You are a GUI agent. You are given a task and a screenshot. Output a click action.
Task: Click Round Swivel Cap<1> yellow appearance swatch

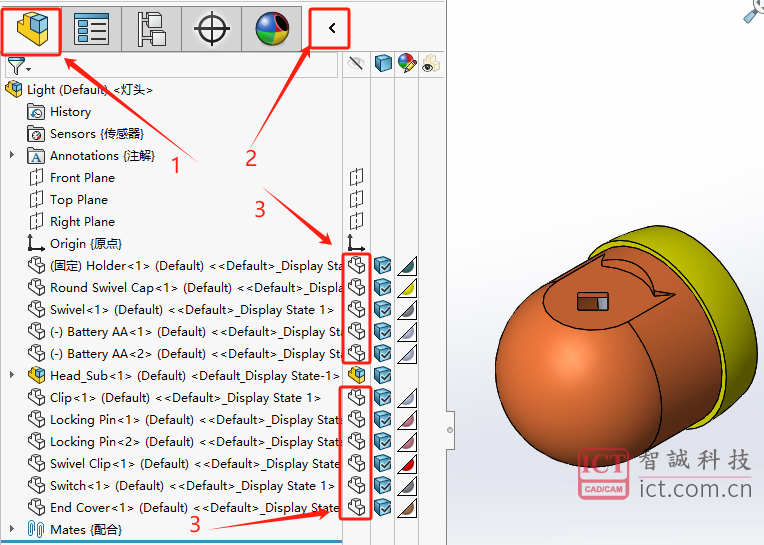click(x=407, y=288)
